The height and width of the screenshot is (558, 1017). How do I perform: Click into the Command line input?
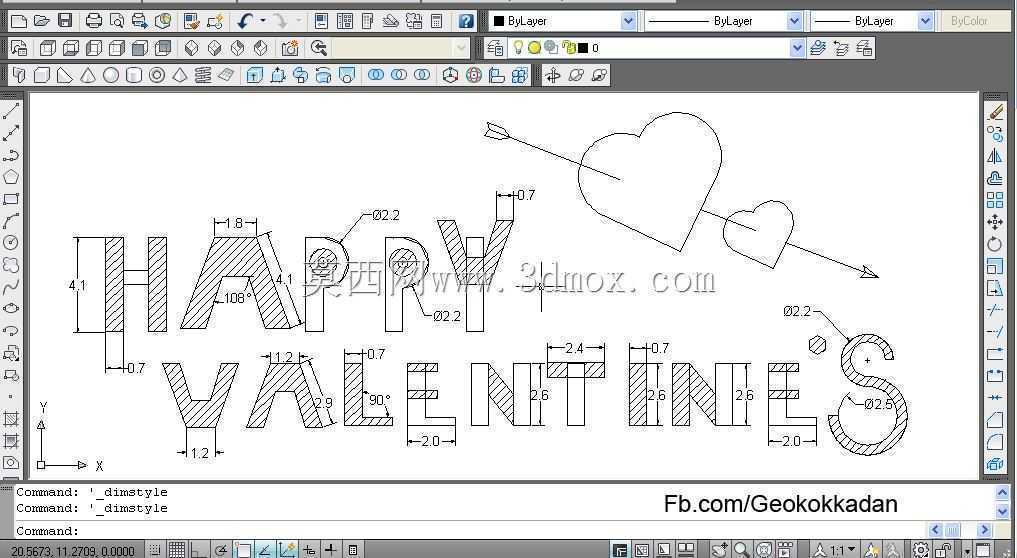(470, 531)
